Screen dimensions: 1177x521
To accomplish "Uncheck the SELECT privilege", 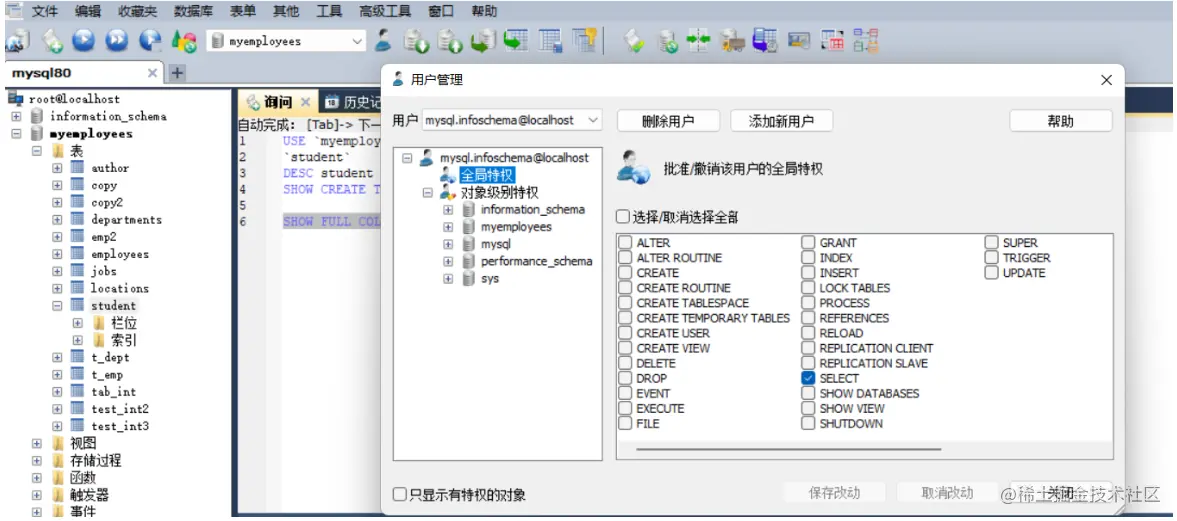I will 808,378.
